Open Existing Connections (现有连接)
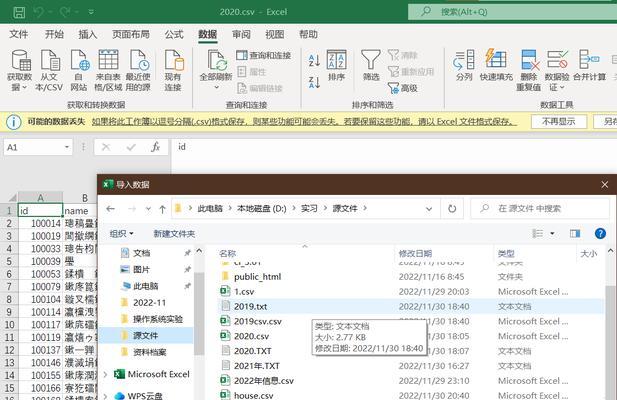617x400 pixels. click(x=174, y=71)
